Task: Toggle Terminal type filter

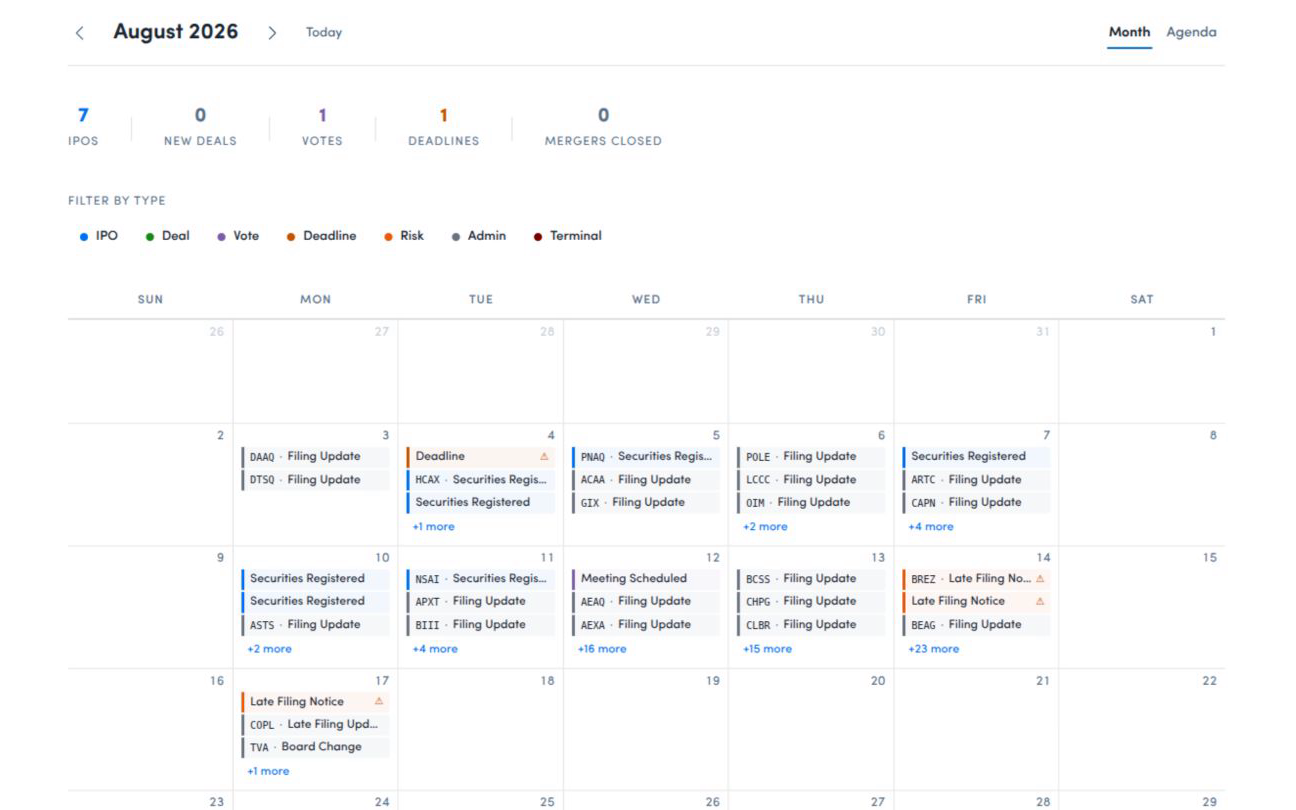Action: click(568, 236)
